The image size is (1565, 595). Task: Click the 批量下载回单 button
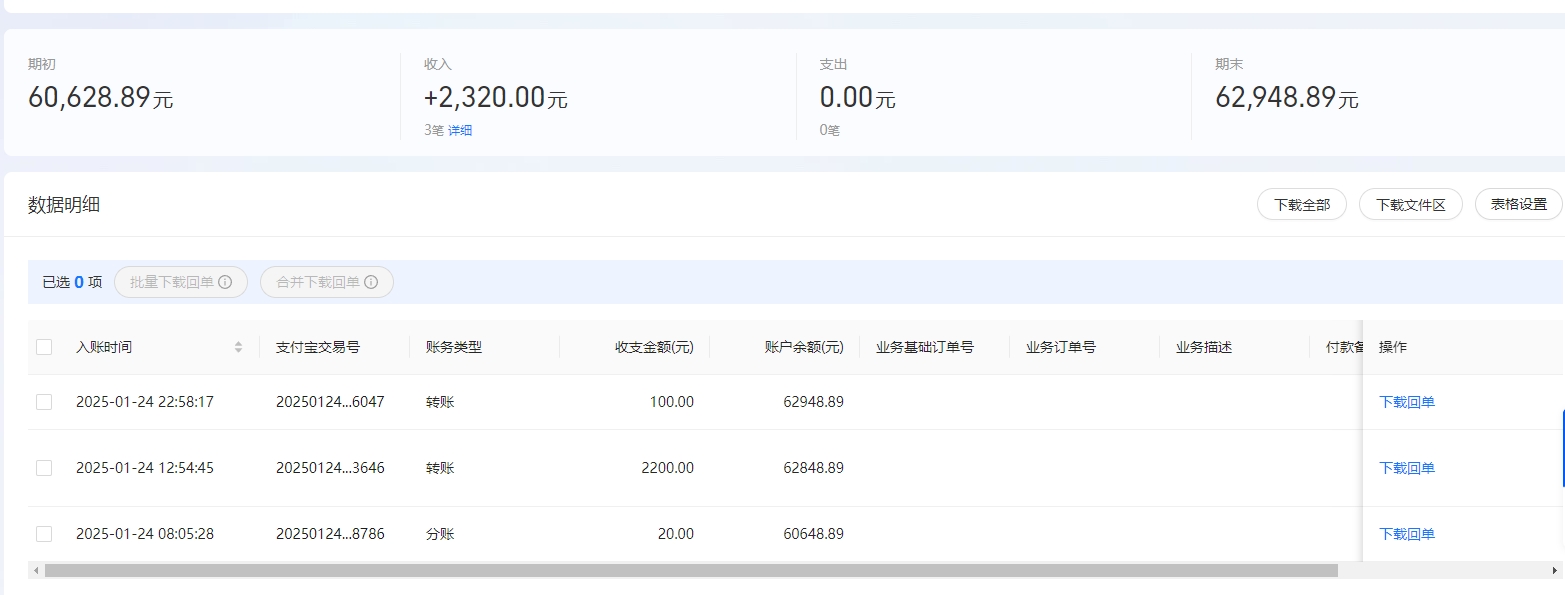click(181, 282)
